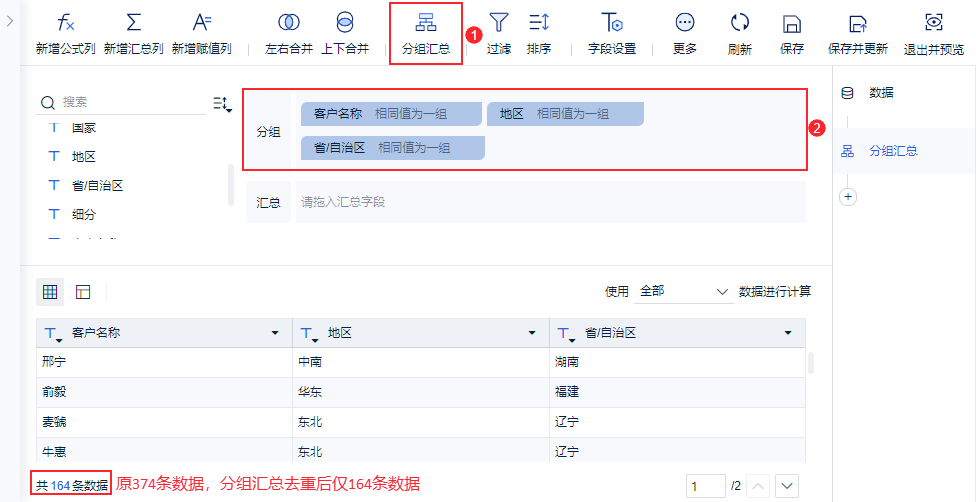976x502 pixels.
Task: Save the table (保存)
Action: [792, 34]
